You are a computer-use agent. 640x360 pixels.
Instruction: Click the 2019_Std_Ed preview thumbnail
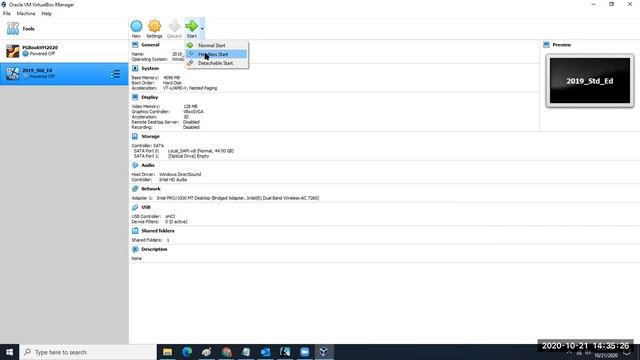coord(590,80)
